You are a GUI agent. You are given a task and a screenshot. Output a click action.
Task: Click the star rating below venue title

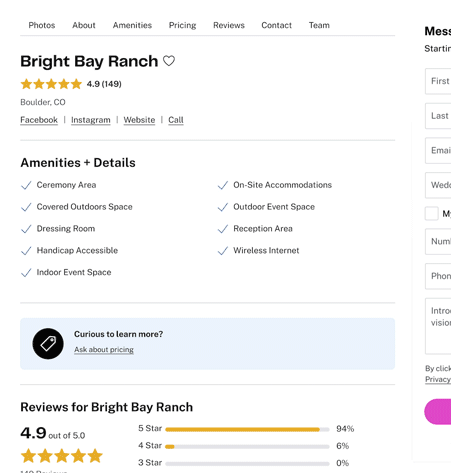51,84
